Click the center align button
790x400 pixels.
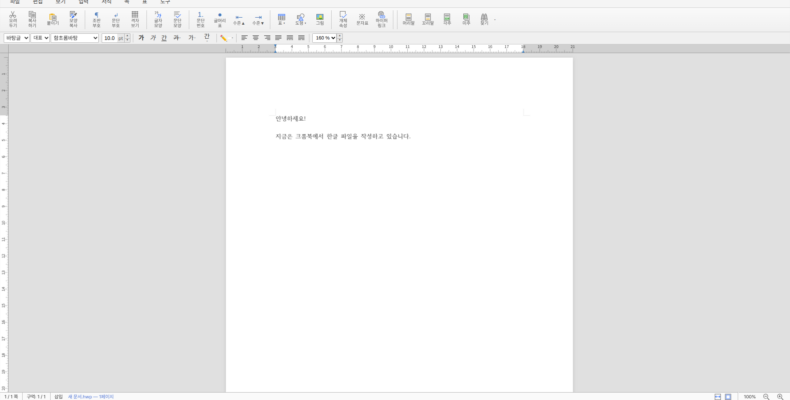tap(256, 38)
